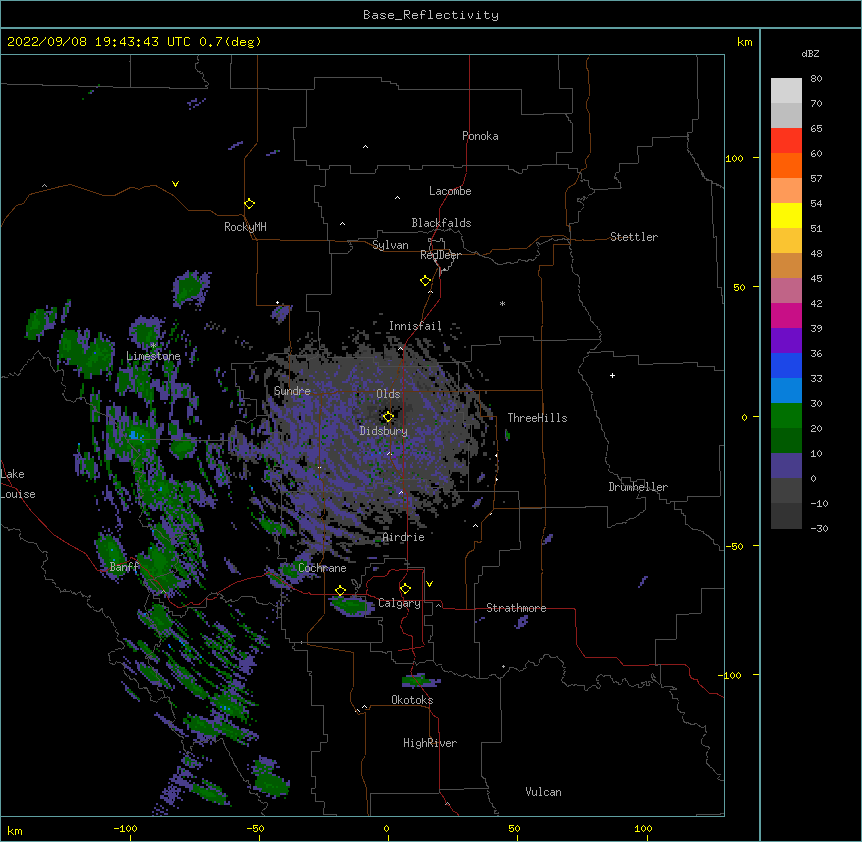Click the 100 tick on the right axis
Screen dimensions: 862x842
point(734,158)
